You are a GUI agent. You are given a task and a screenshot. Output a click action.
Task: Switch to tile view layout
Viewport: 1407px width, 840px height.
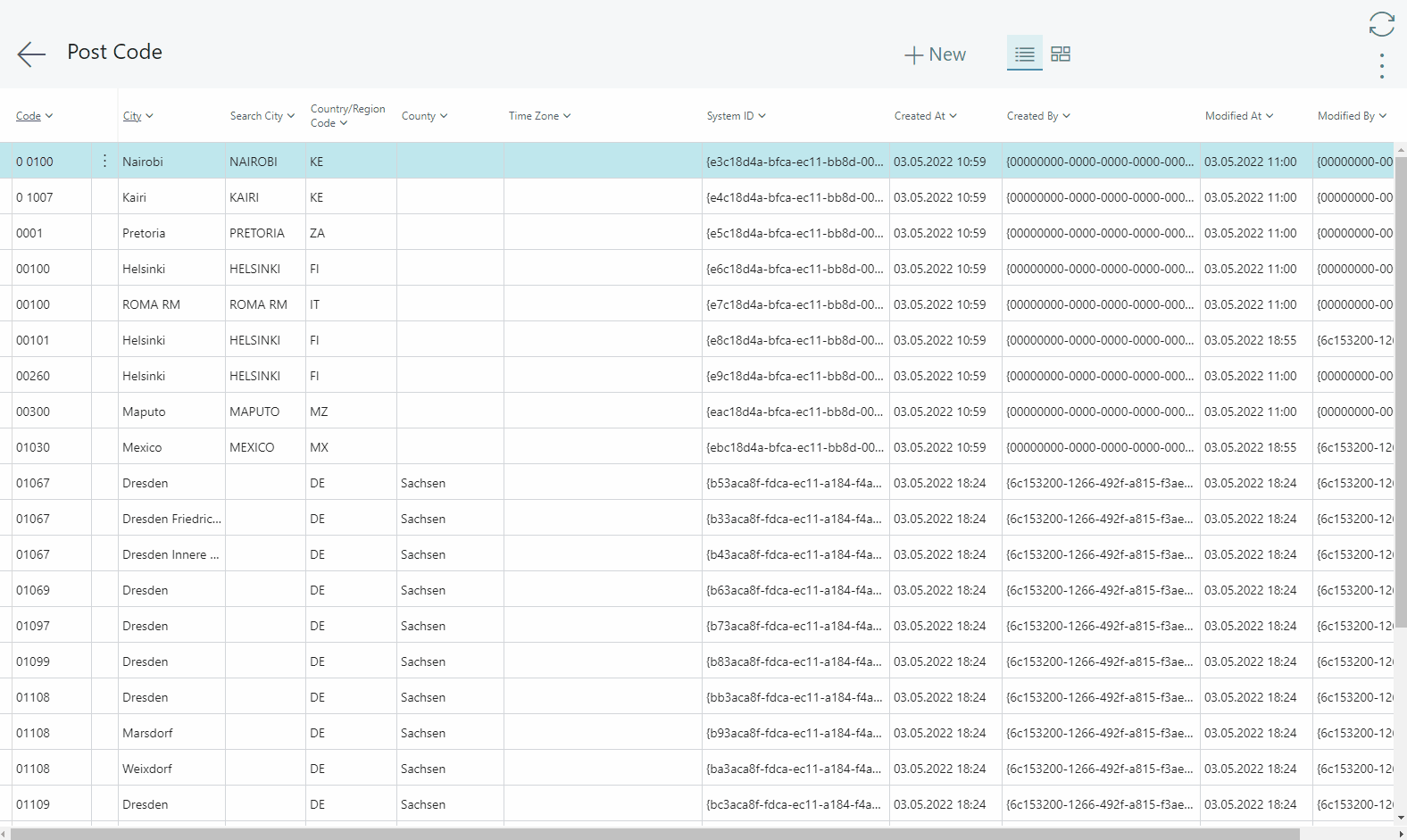(x=1061, y=54)
